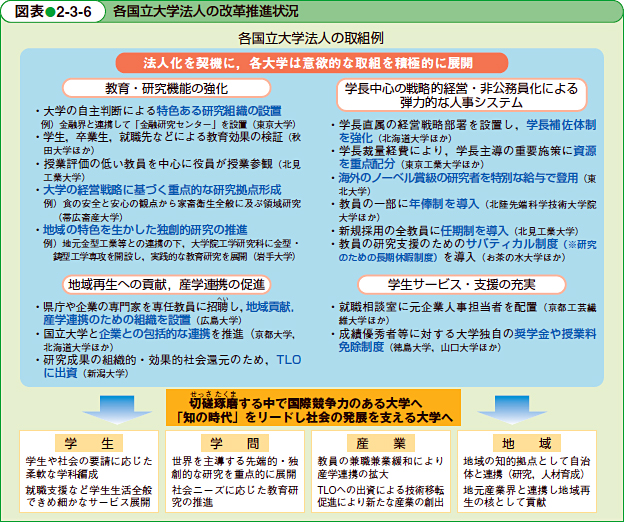Click the blue text 任期制を導入
The width and height of the screenshot is (624, 522).
point(474,230)
